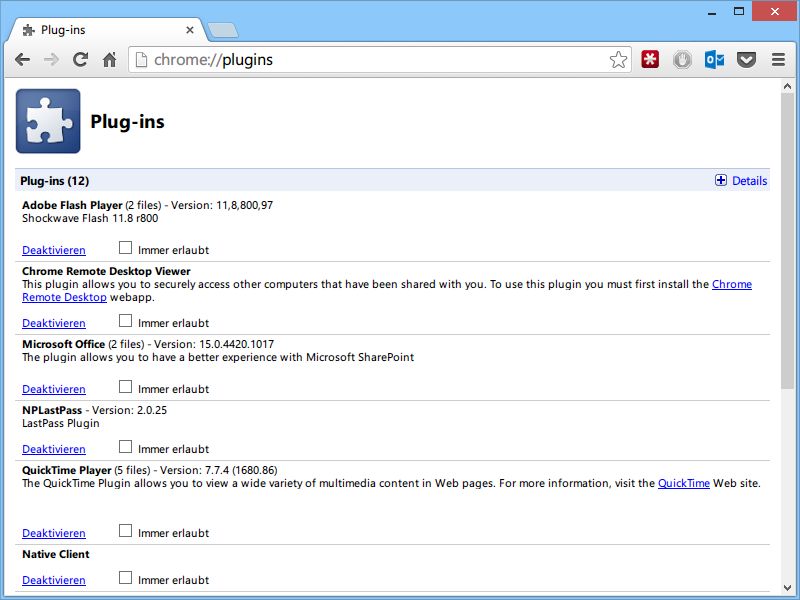The image size is (800, 600).
Task: Open the QuickTime Web site link
Action: (684, 483)
